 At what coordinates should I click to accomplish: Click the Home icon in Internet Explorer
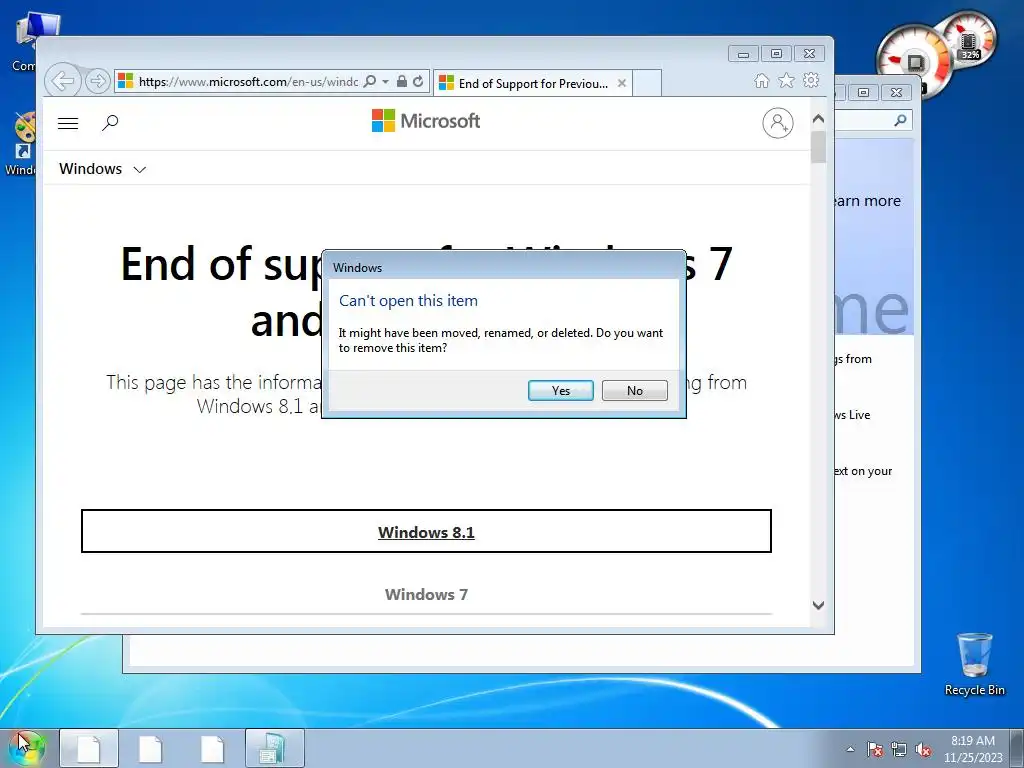tap(761, 81)
